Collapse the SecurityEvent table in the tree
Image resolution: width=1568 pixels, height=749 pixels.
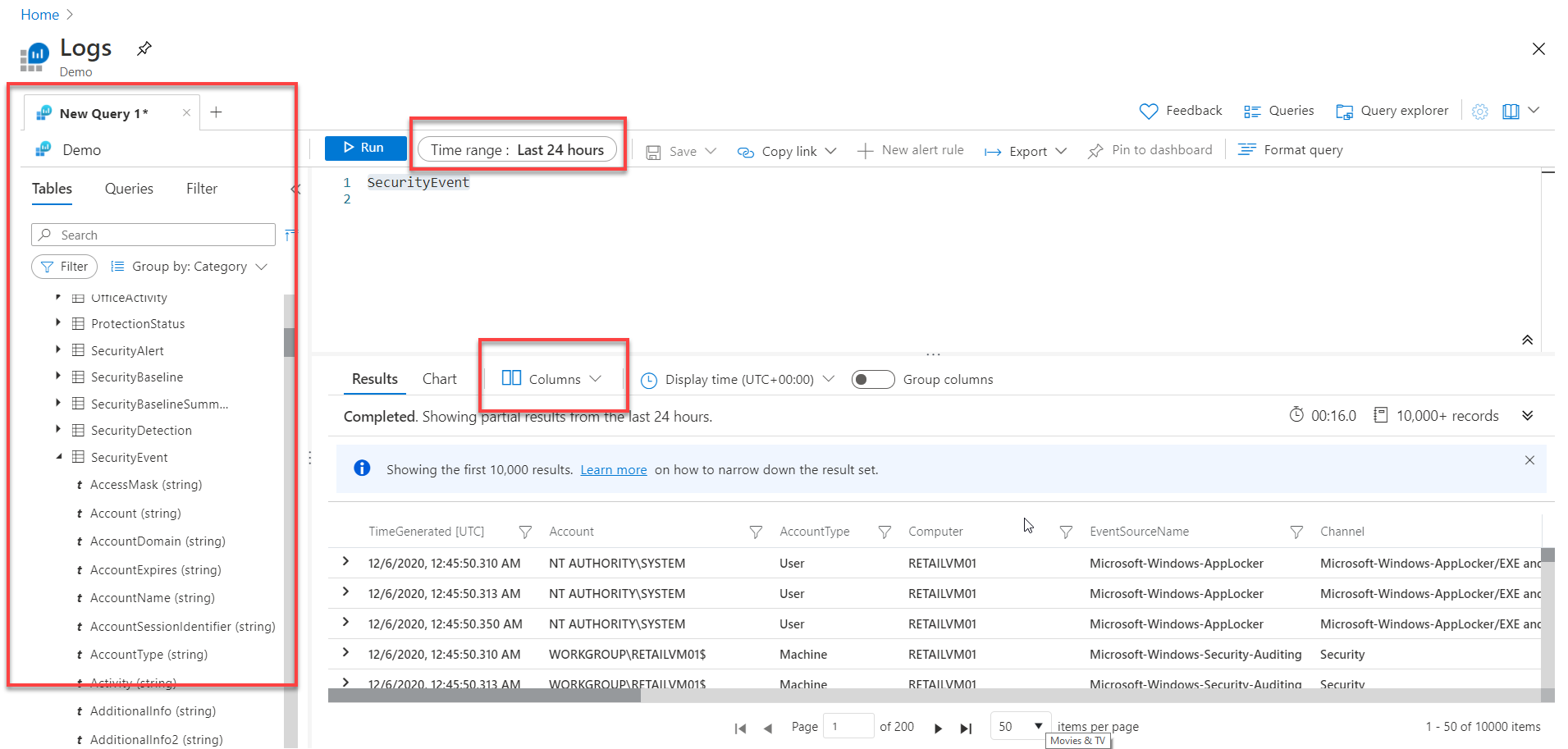[58, 457]
